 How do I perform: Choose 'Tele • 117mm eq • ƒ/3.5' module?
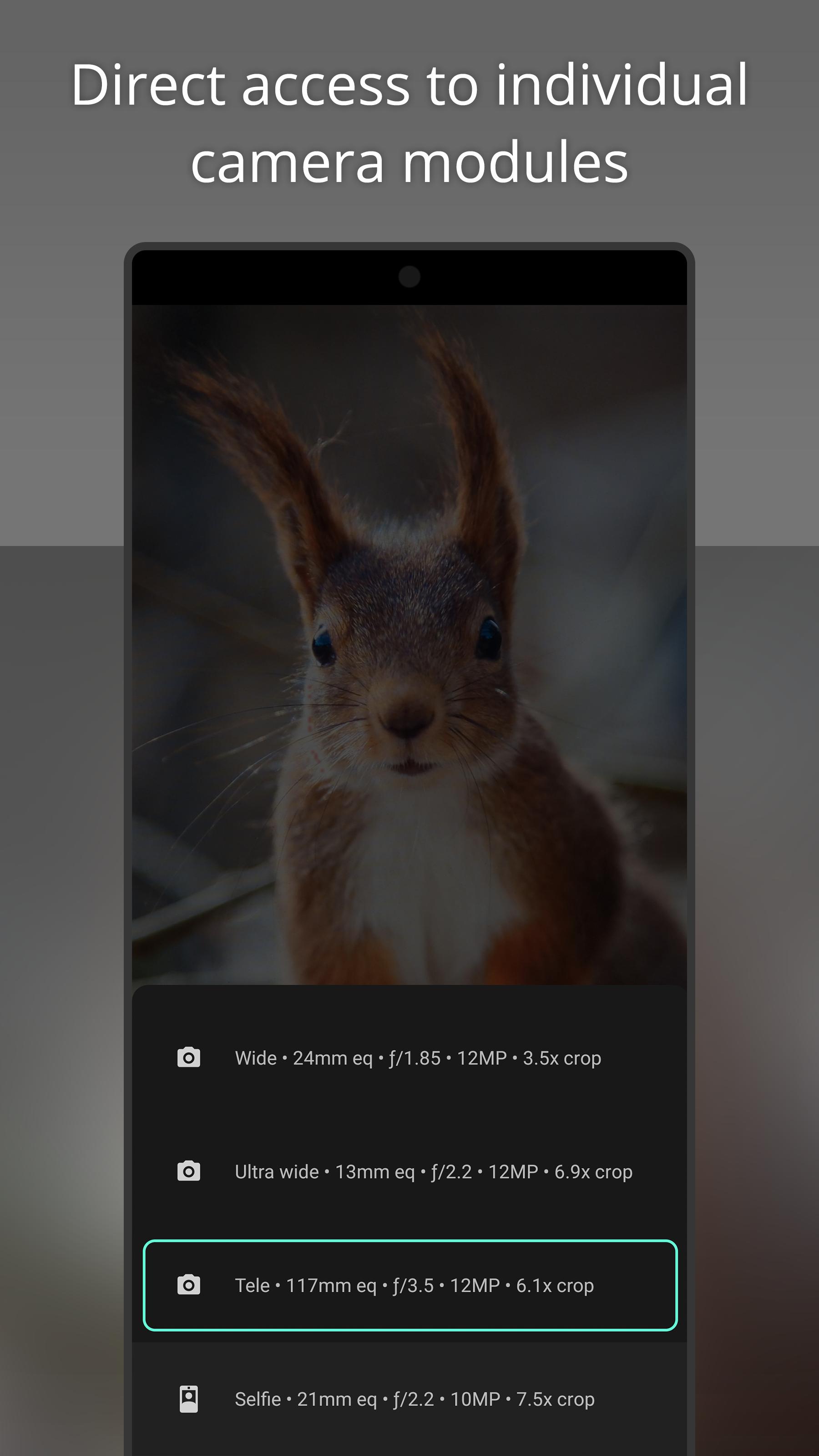tap(410, 1285)
